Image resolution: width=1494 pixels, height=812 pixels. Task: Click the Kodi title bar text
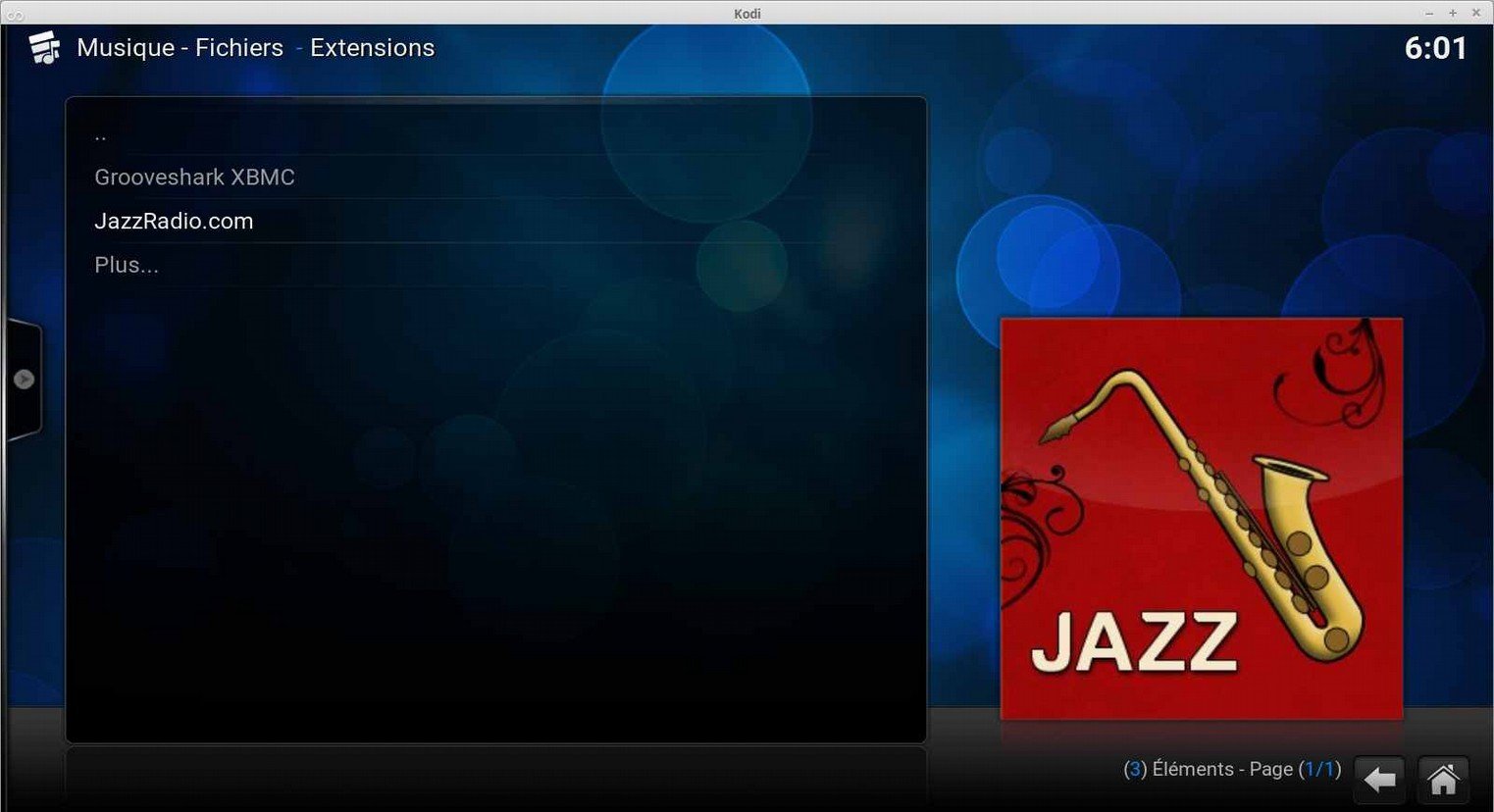[747, 13]
